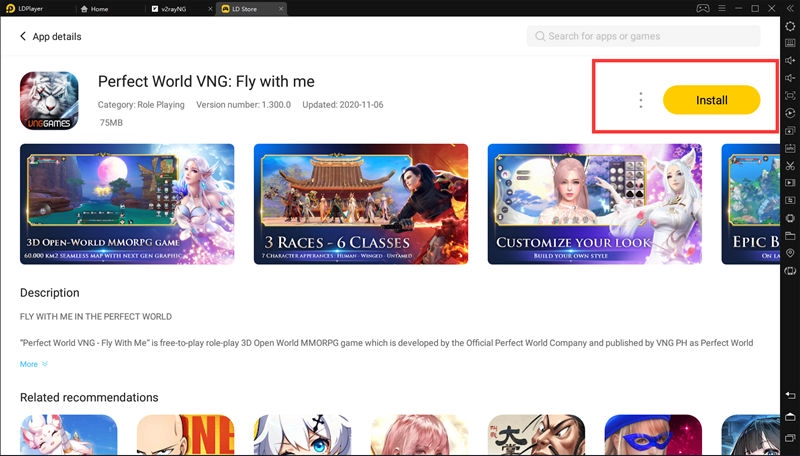Click the App details back label

coord(57,36)
